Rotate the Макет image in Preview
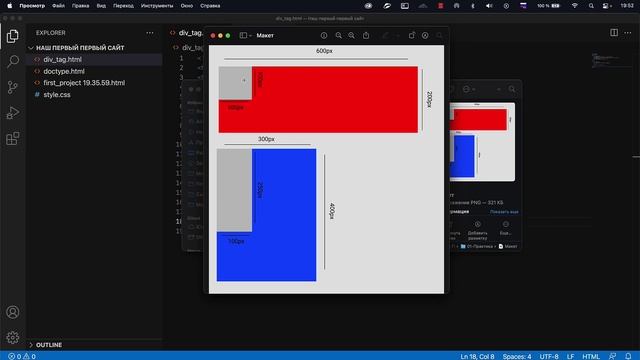The image size is (640, 360). tap(411, 36)
